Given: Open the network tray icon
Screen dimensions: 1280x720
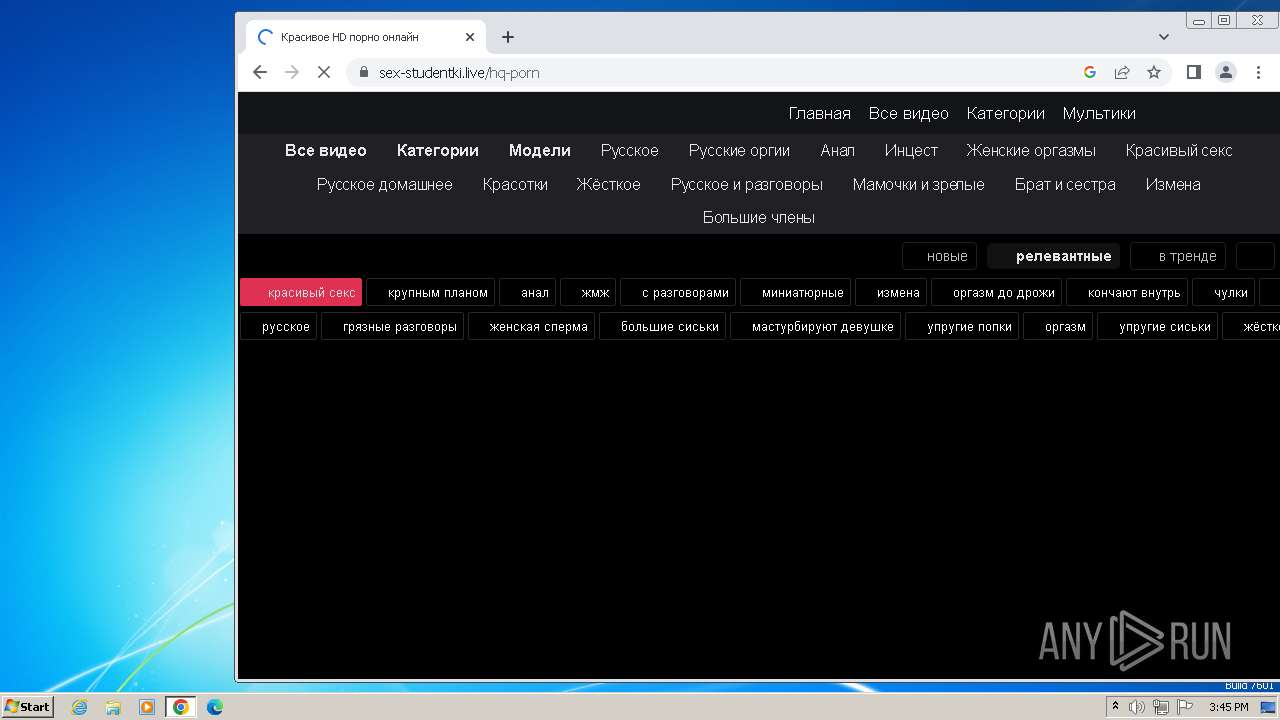Looking at the screenshot, I should tap(1161, 707).
